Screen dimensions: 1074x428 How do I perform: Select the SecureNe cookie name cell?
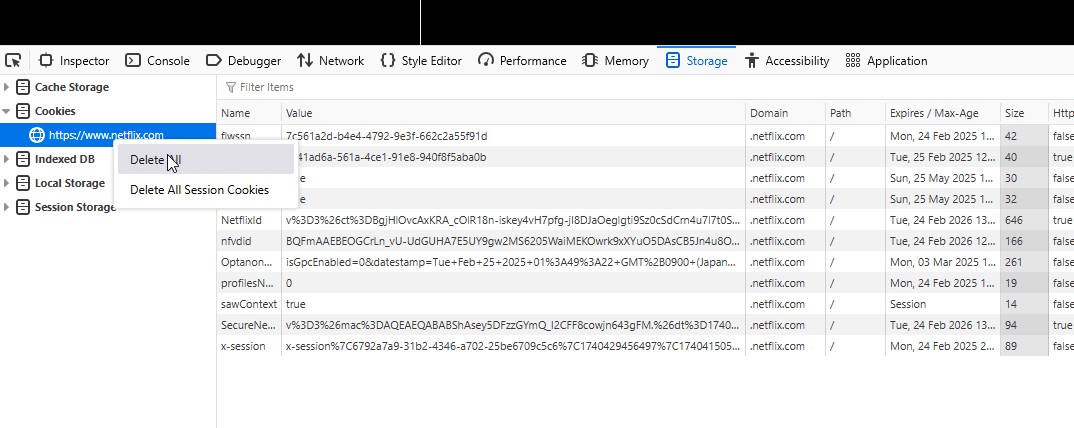[249, 325]
